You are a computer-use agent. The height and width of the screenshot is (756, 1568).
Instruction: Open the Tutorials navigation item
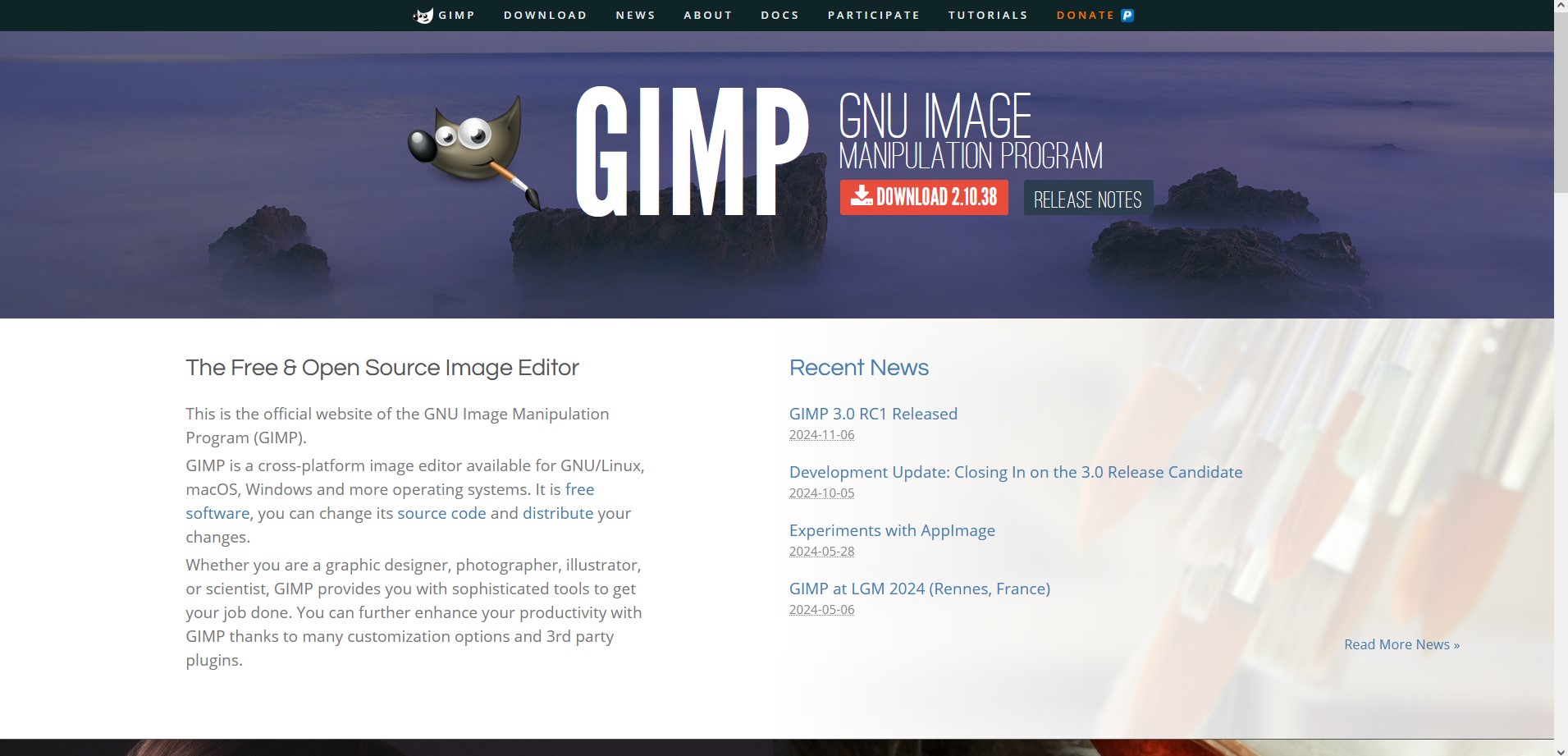pyautogui.click(x=988, y=16)
